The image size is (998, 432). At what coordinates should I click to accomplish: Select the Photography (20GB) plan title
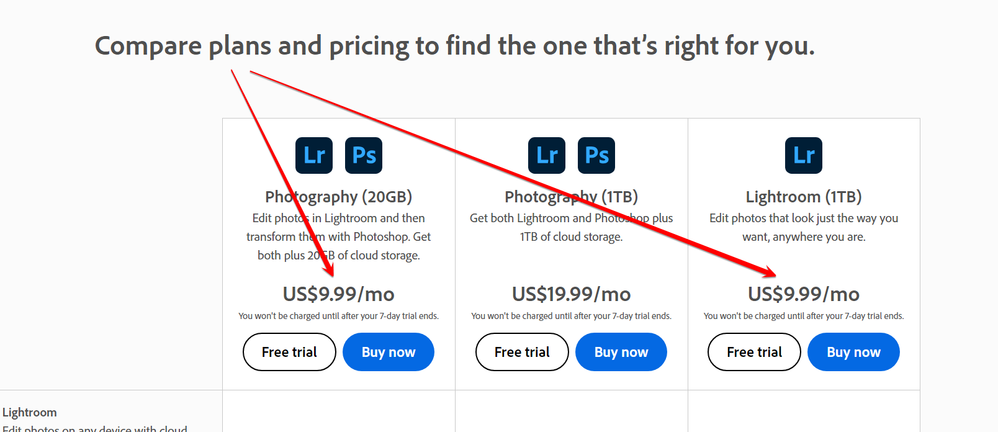[338, 197]
